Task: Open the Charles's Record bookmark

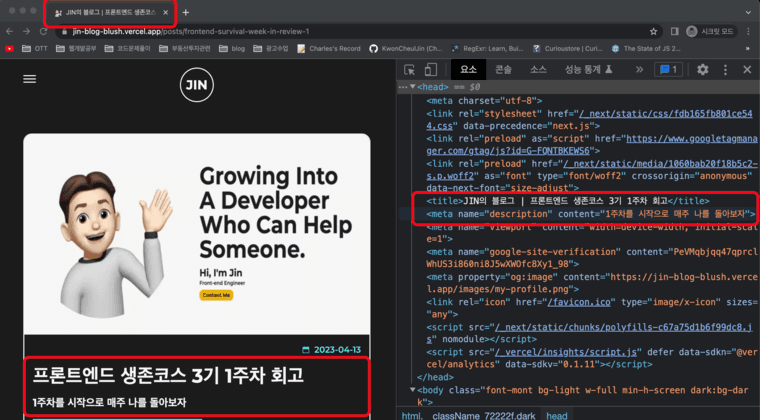Action: pos(329,48)
